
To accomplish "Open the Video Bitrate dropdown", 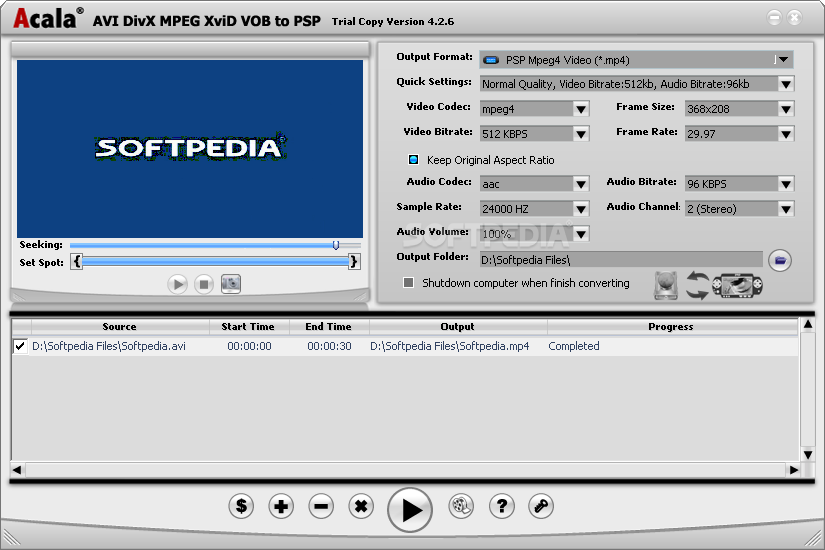I will 581,134.
